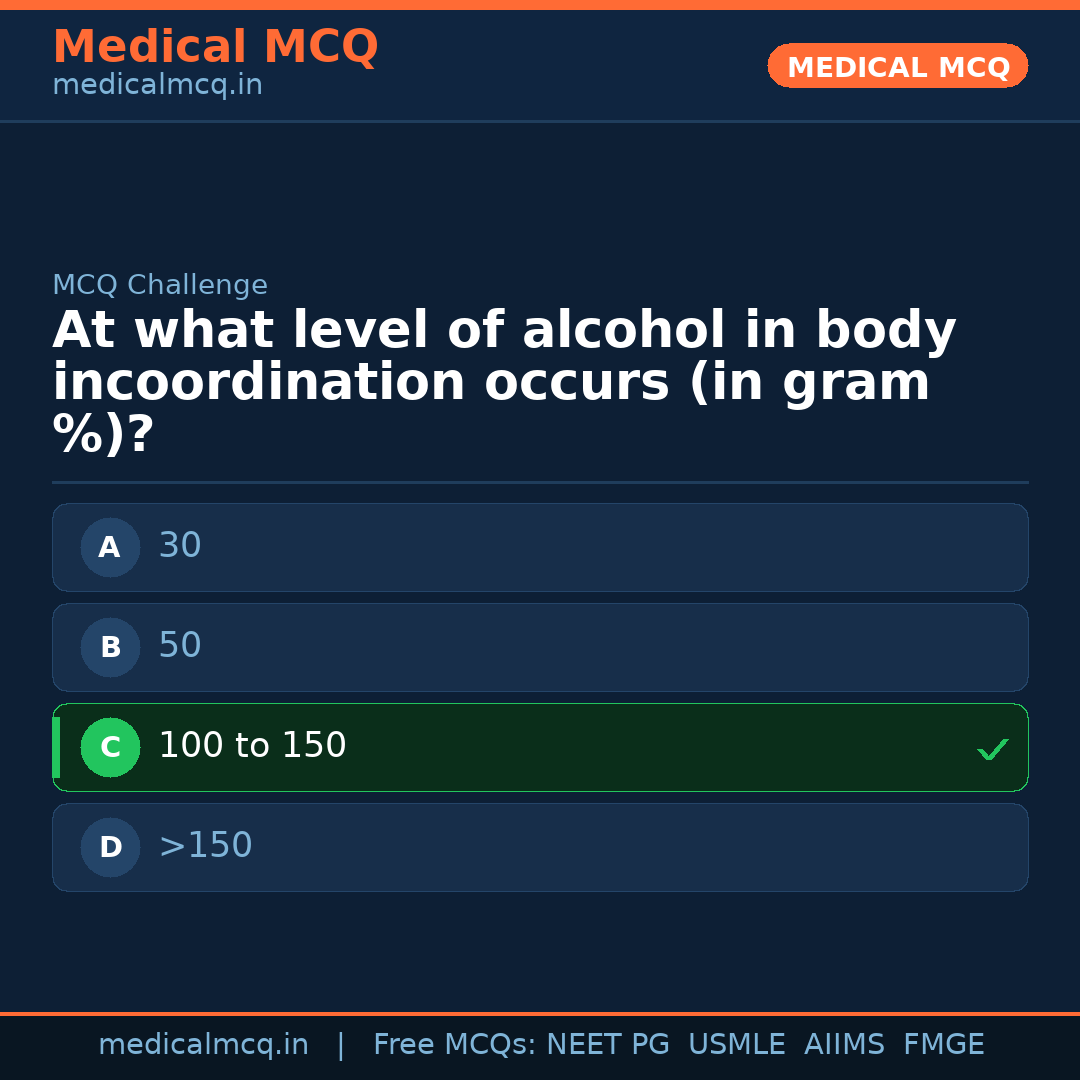Pick the 100 to 150 answer
The image size is (1080, 1080).
pos(540,747)
